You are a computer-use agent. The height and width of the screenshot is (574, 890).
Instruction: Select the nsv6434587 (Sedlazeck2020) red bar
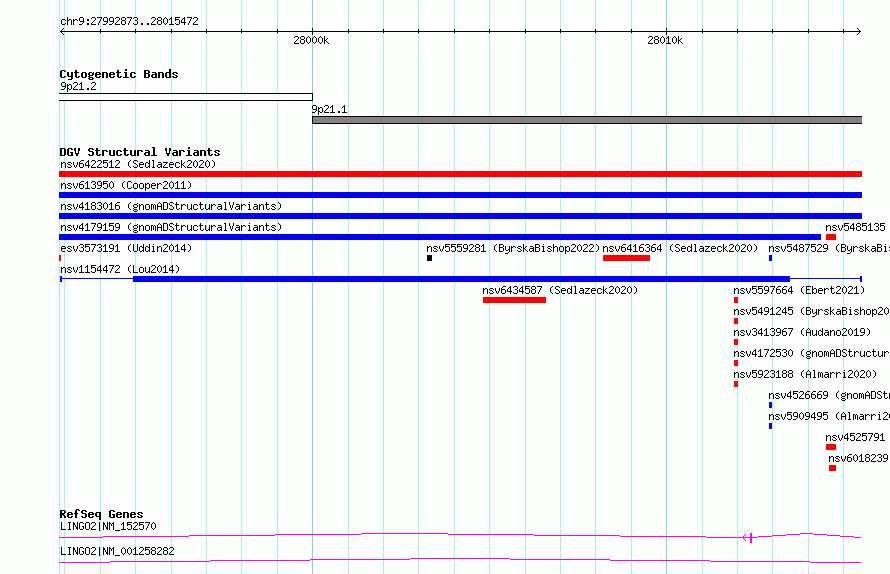click(514, 300)
